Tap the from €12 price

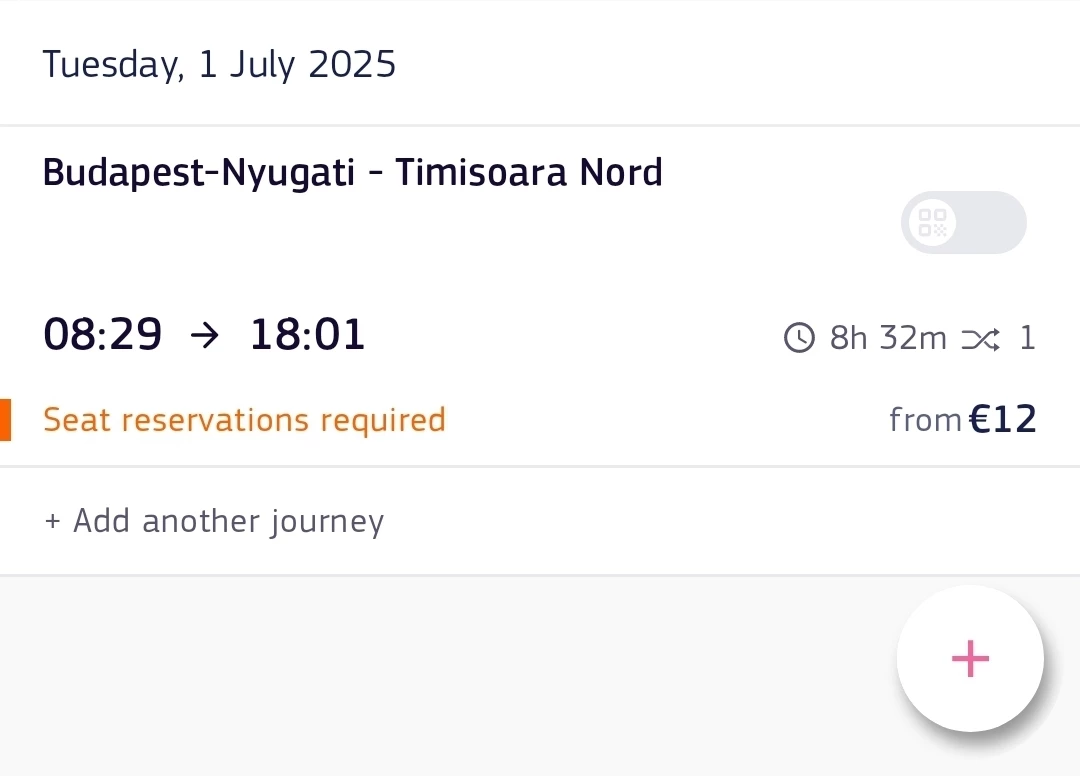962,419
